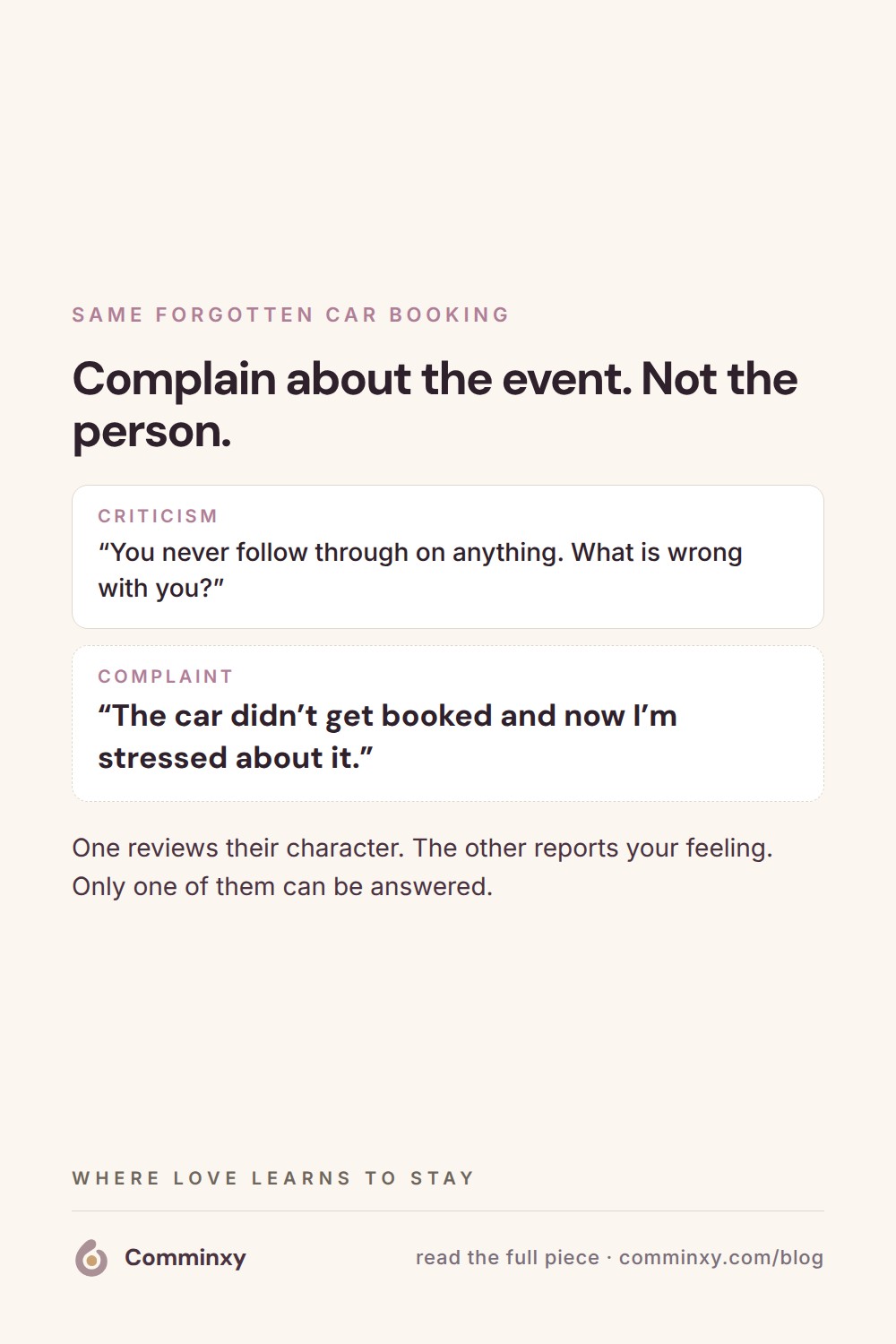The height and width of the screenshot is (1344, 896).
Task: Click the sentence "One reviews their character."
Action: [x=238, y=848]
